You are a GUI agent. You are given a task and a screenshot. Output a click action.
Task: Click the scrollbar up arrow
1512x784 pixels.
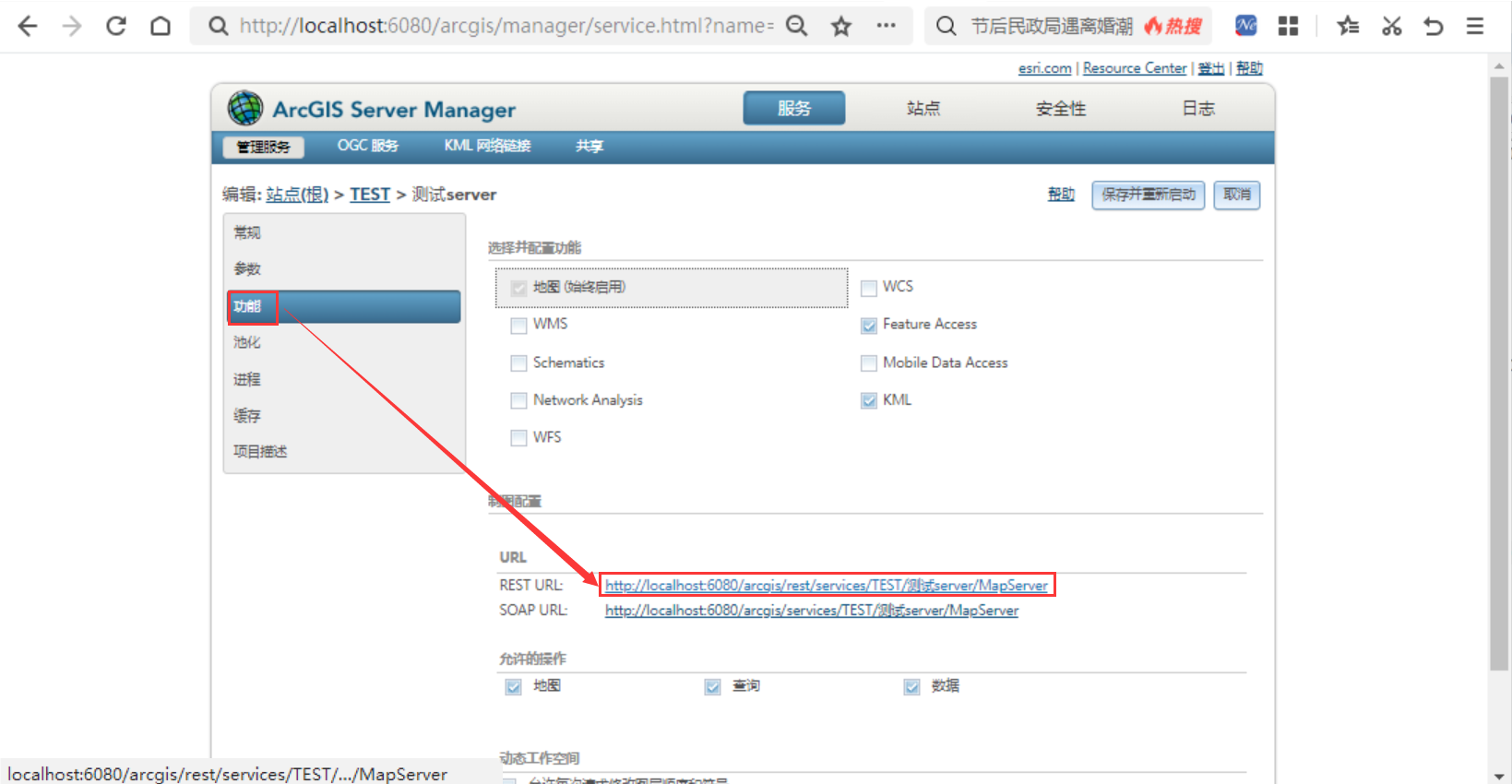tap(1499, 65)
